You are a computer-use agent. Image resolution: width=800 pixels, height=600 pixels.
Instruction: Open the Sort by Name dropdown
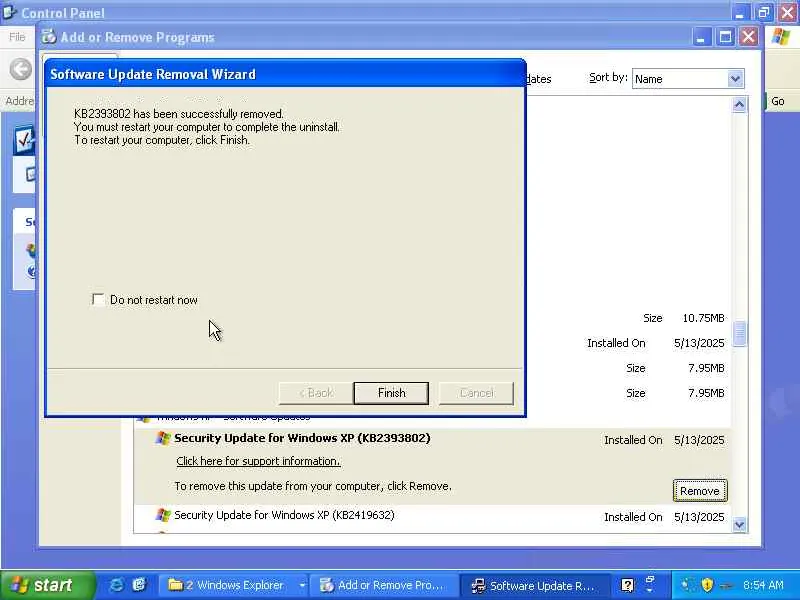pos(735,79)
